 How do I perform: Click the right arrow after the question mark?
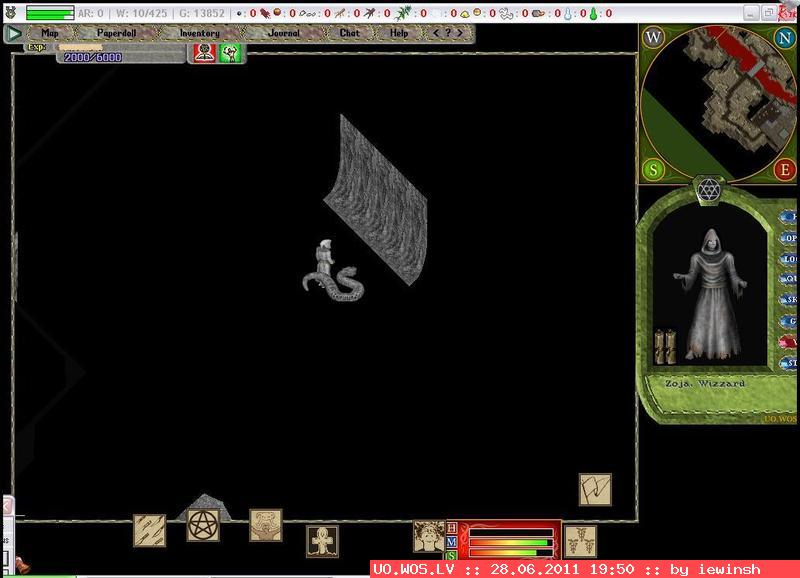(x=460, y=33)
